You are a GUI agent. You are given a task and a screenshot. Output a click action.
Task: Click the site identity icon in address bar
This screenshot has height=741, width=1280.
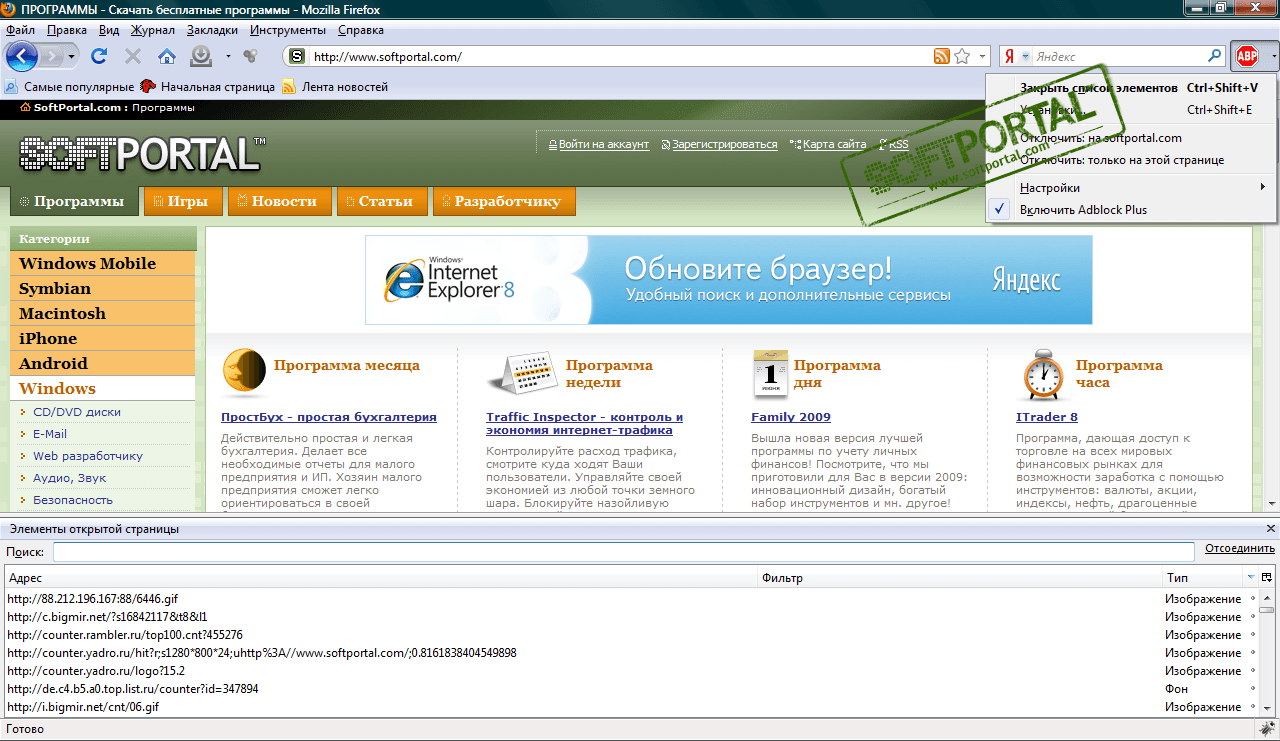coord(298,56)
